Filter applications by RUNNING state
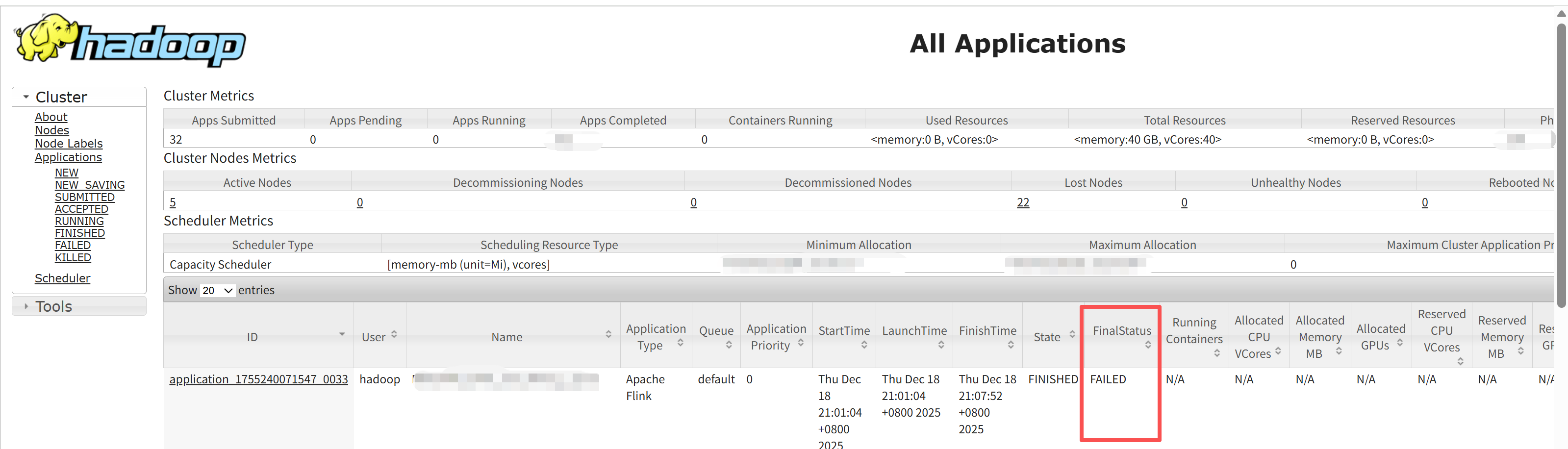The height and width of the screenshot is (449, 1568). tap(79, 221)
